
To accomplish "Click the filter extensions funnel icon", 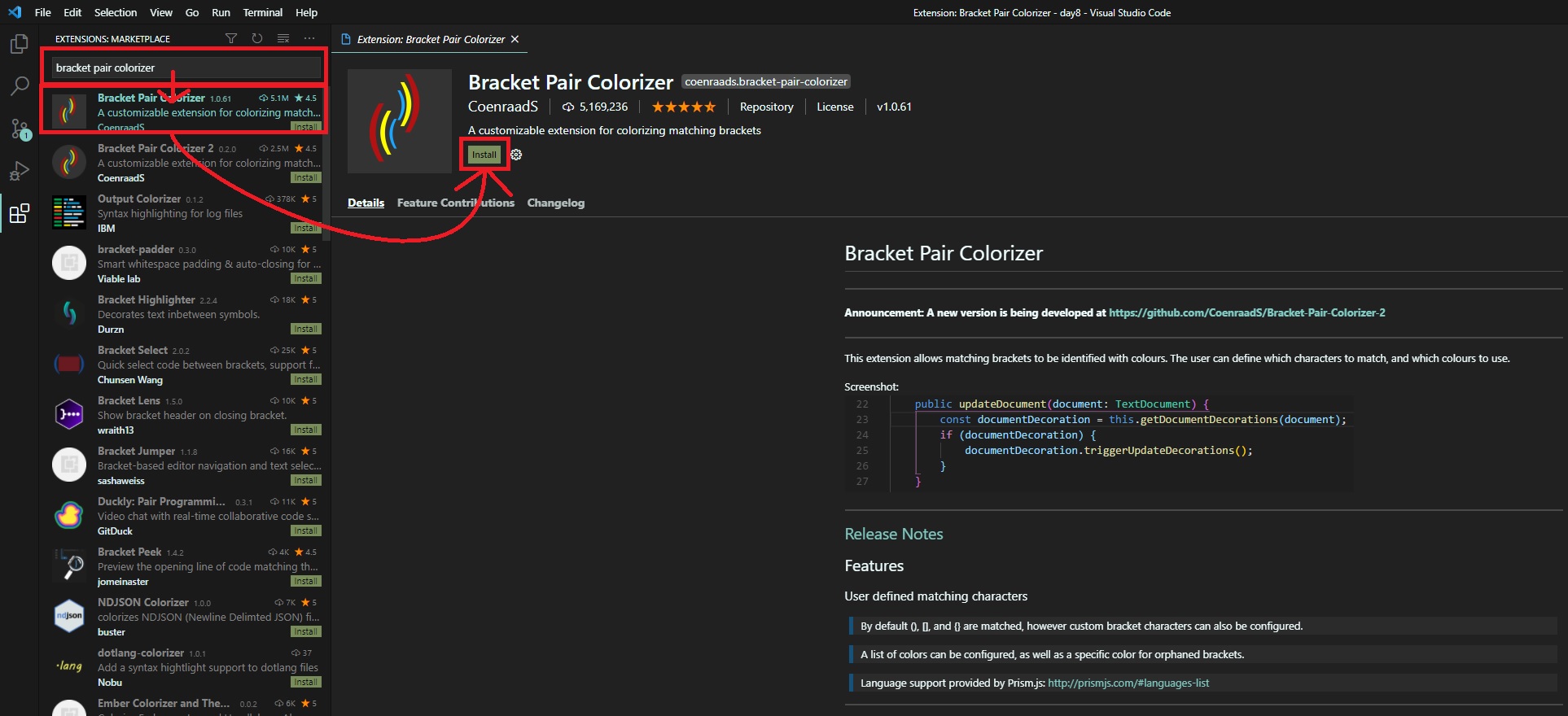I will pyautogui.click(x=231, y=38).
